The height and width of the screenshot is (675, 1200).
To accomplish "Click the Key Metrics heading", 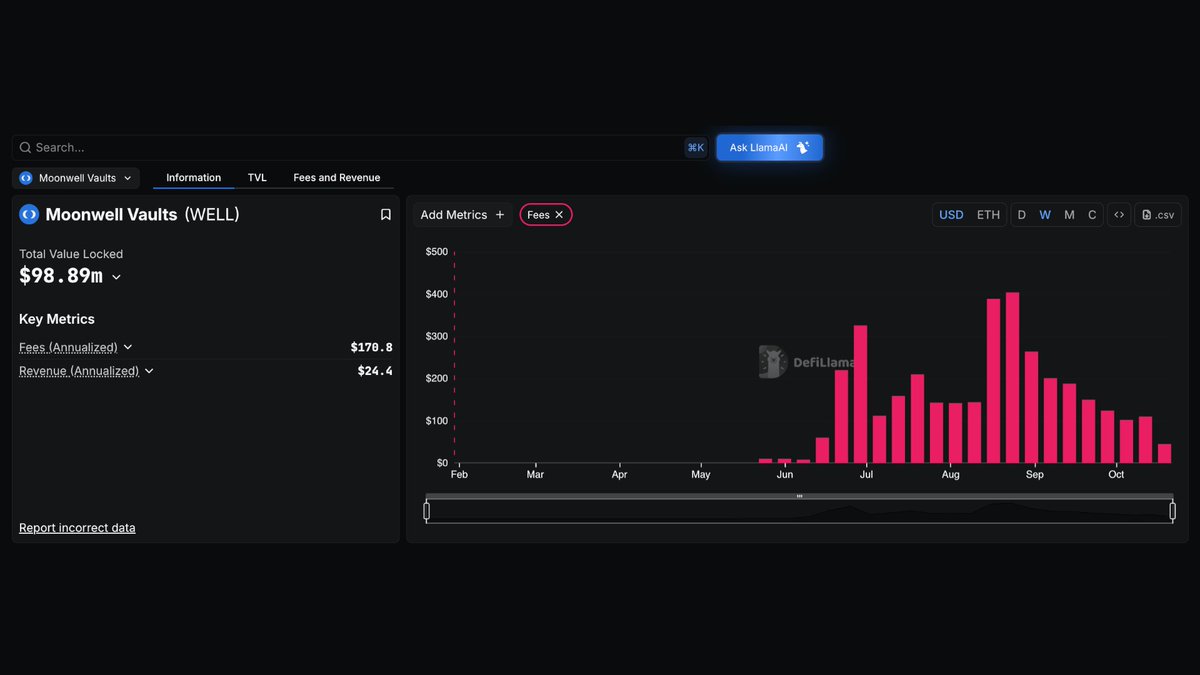I will [x=57, y=319].
